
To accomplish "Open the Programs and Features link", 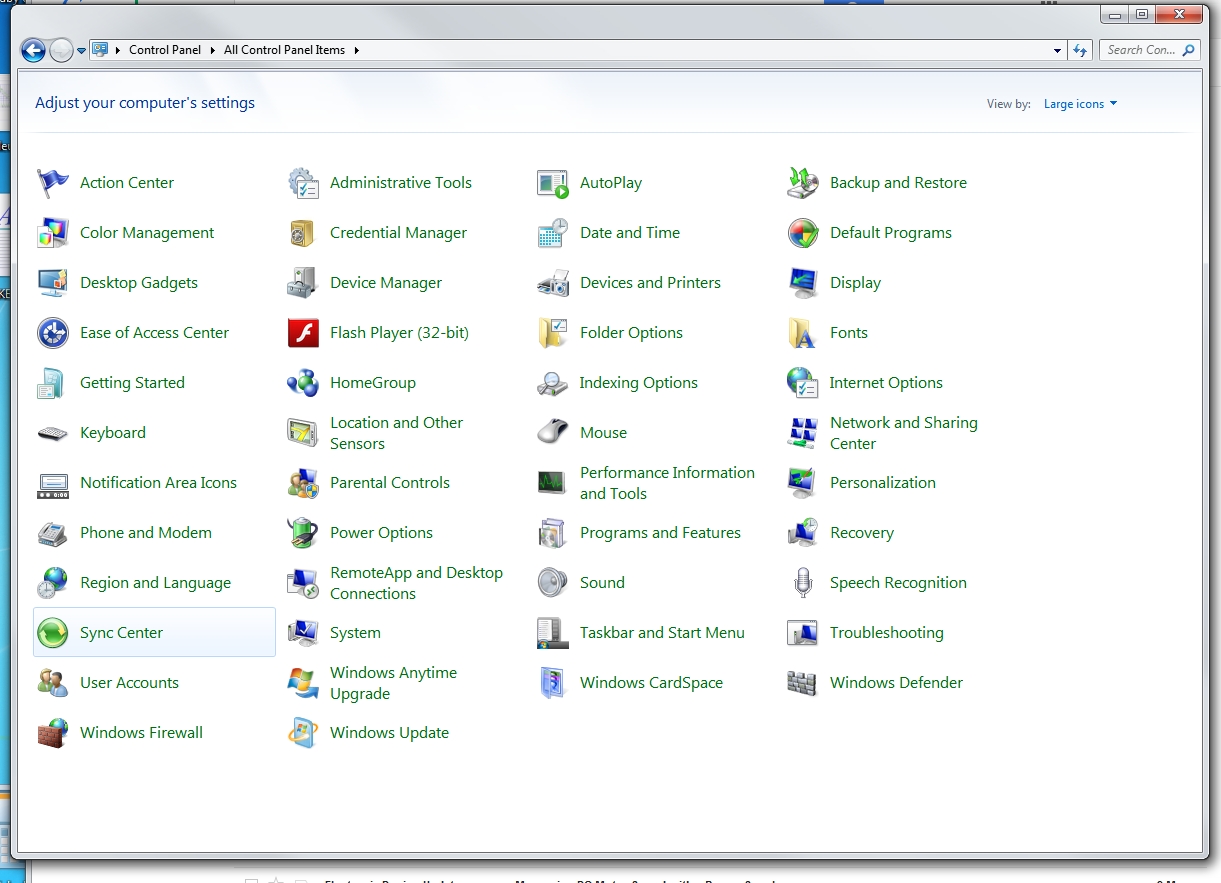I will tap(660, 533).
